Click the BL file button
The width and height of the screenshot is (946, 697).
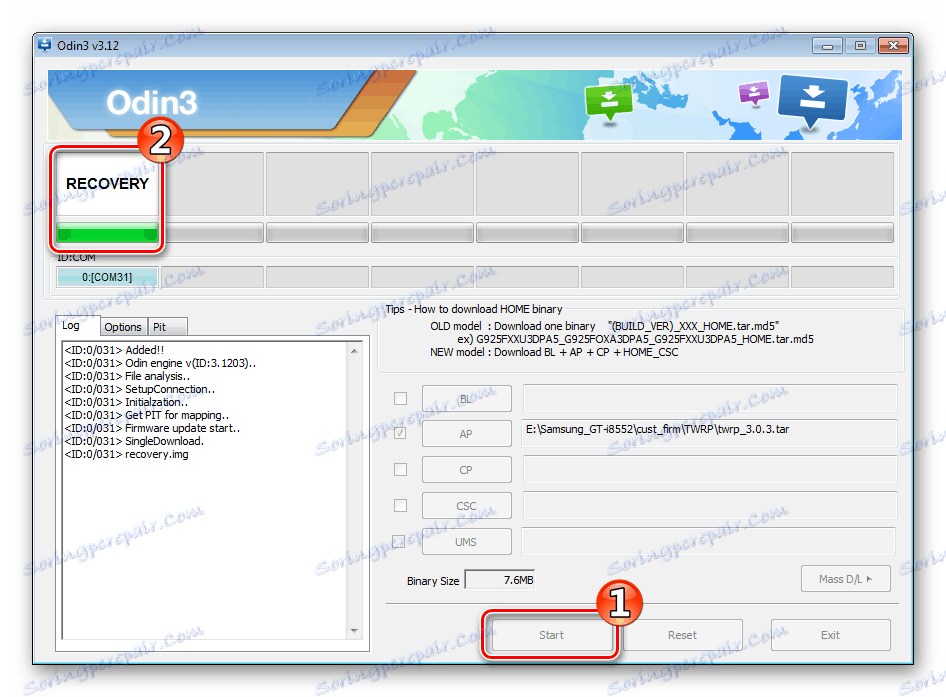pos(466,399)
